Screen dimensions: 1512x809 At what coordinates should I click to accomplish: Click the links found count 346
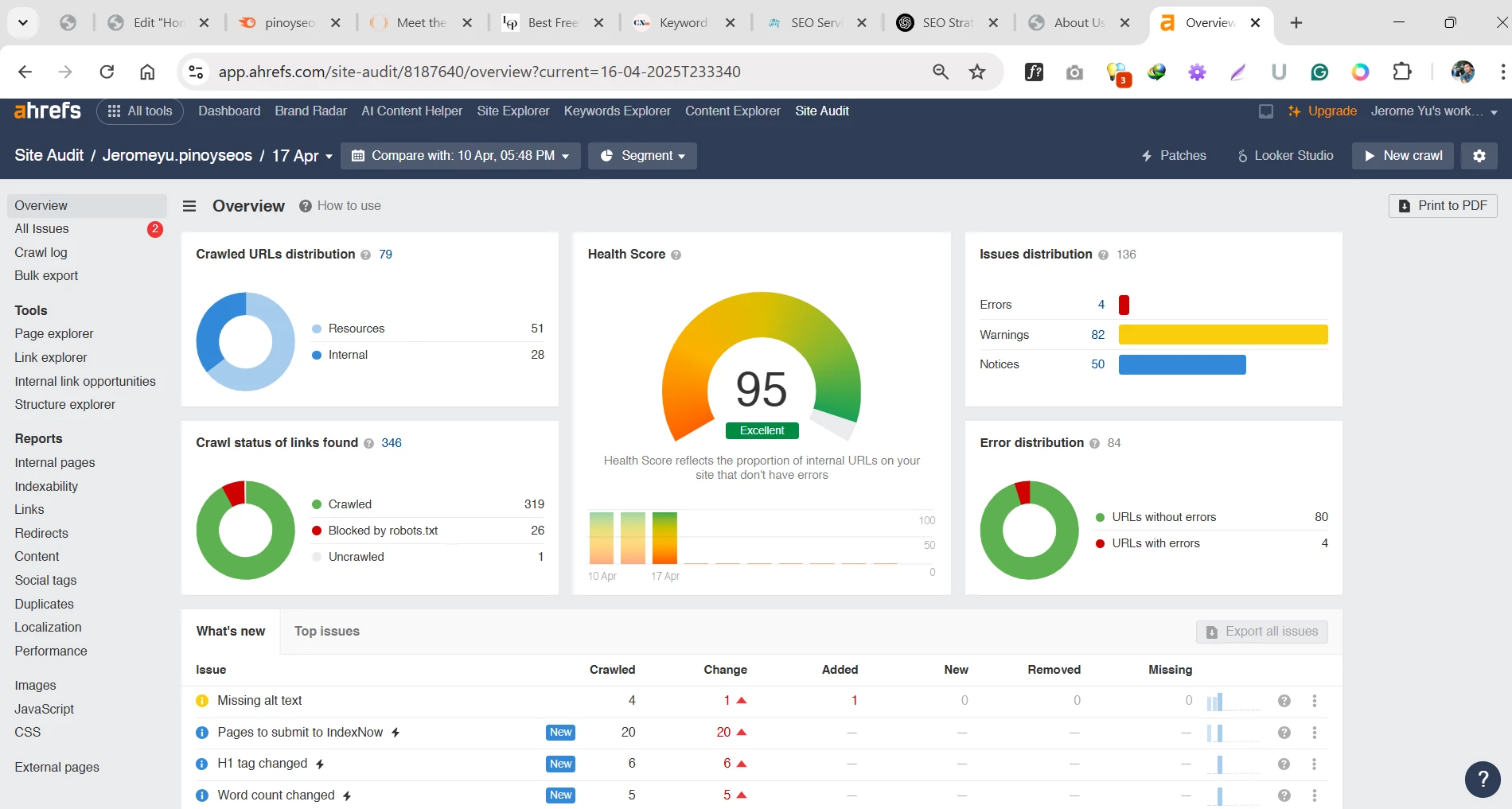coord(392,443)
